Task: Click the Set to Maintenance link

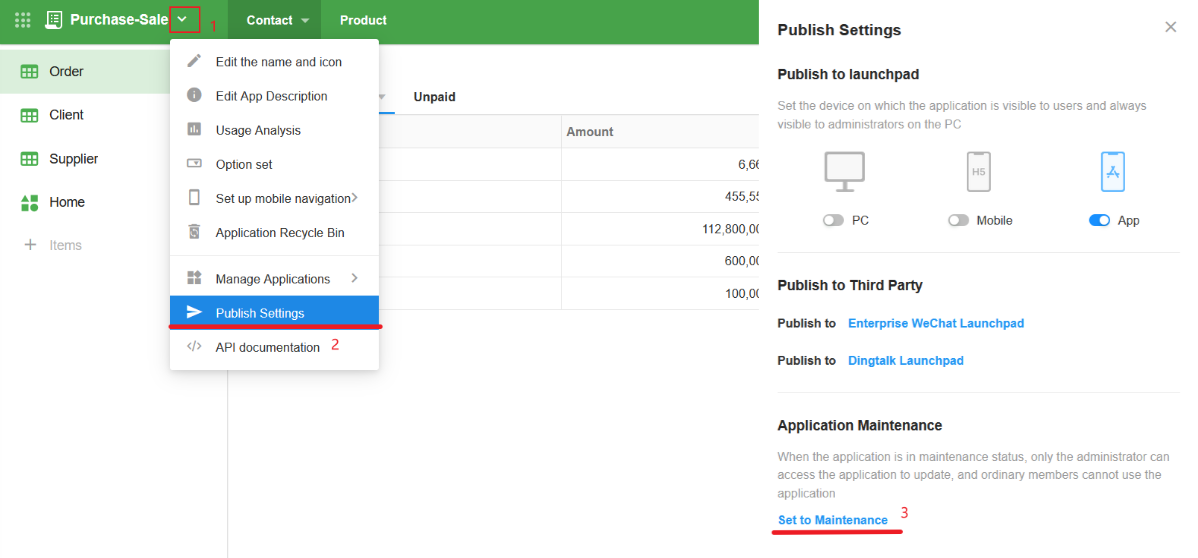Action: coord(832,520)
